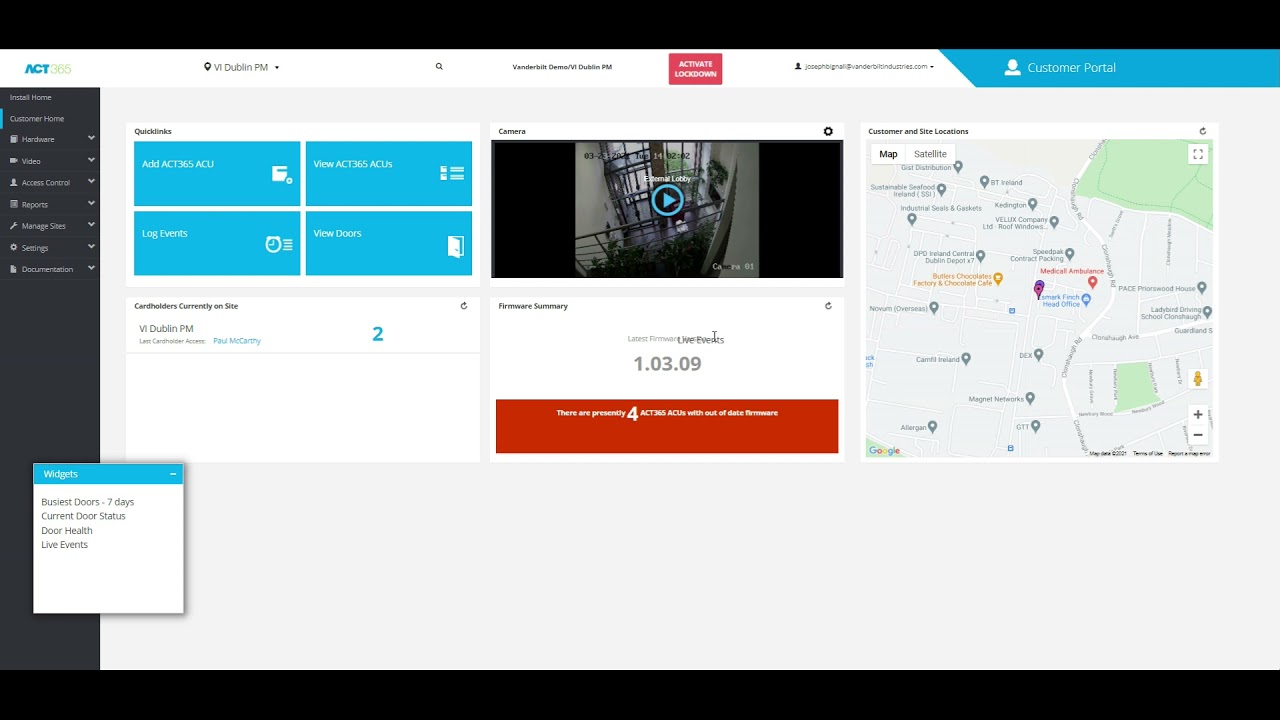Go to Install Home
This screenshot has width=1280, height=720.
coord(31,97)
